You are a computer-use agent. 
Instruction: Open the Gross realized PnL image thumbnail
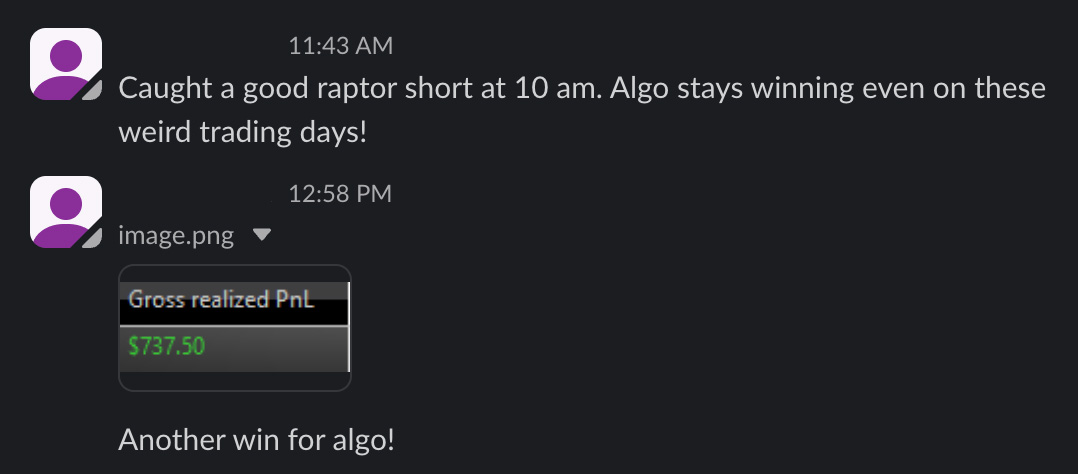click(x=235, y=327)
